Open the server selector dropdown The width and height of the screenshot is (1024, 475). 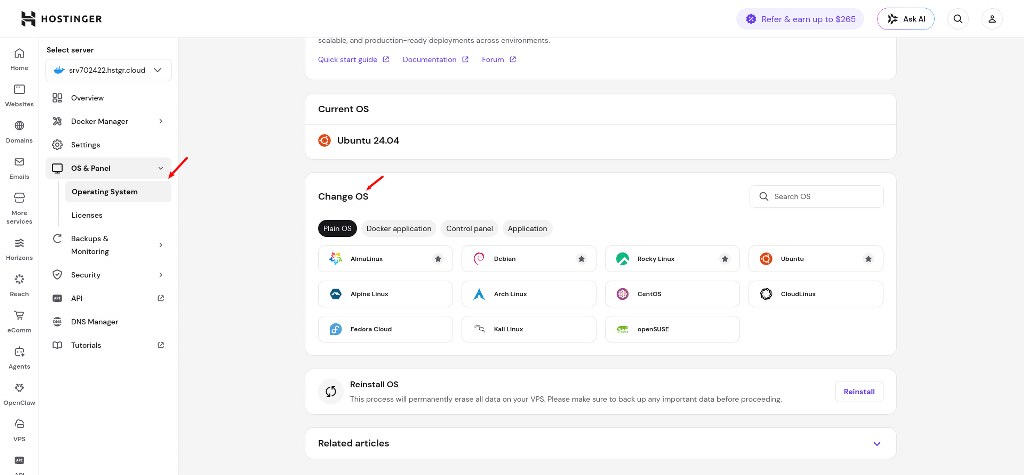(x=108, y=70)
